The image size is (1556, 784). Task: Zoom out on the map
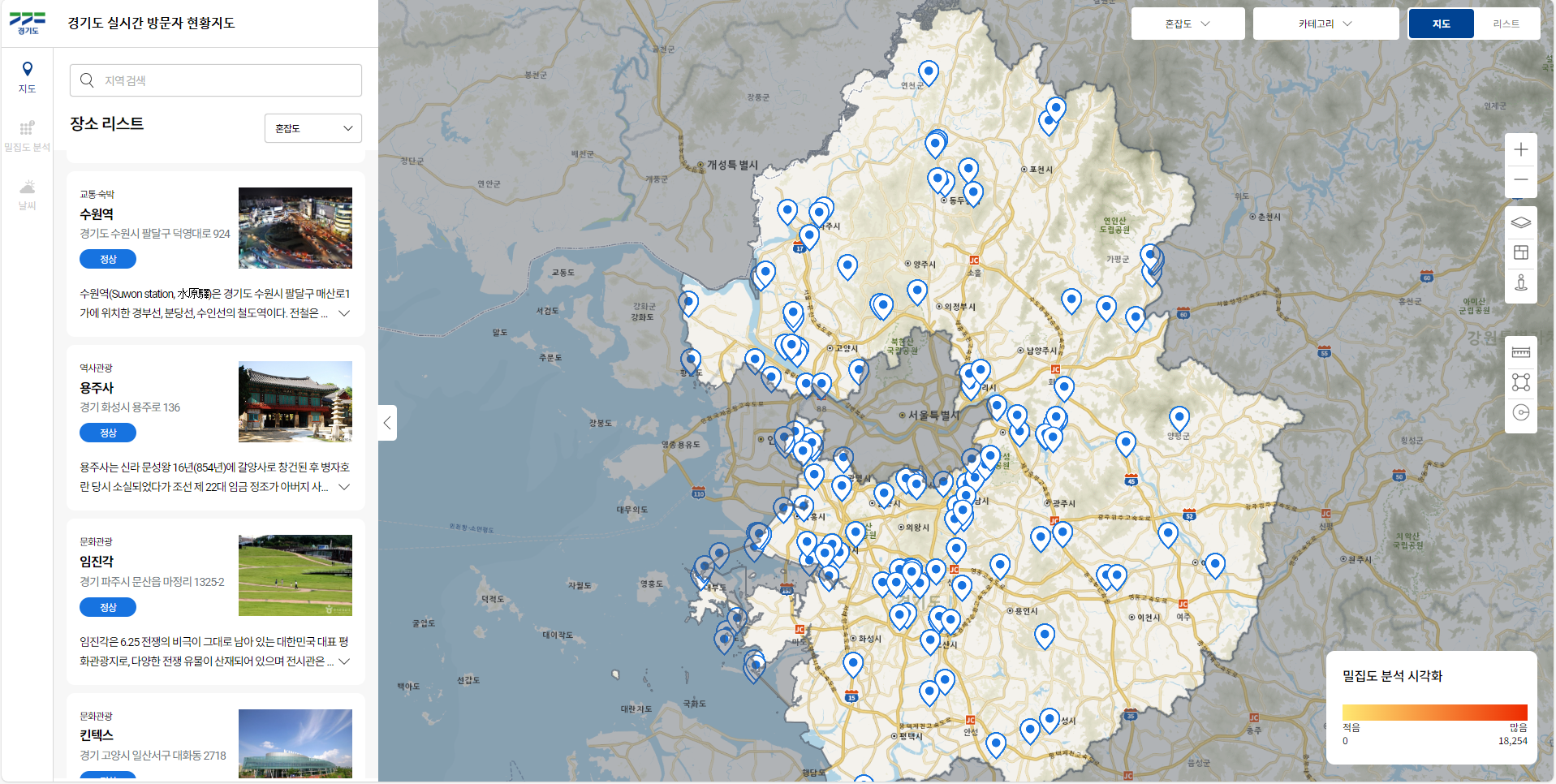coord(1520,180)
